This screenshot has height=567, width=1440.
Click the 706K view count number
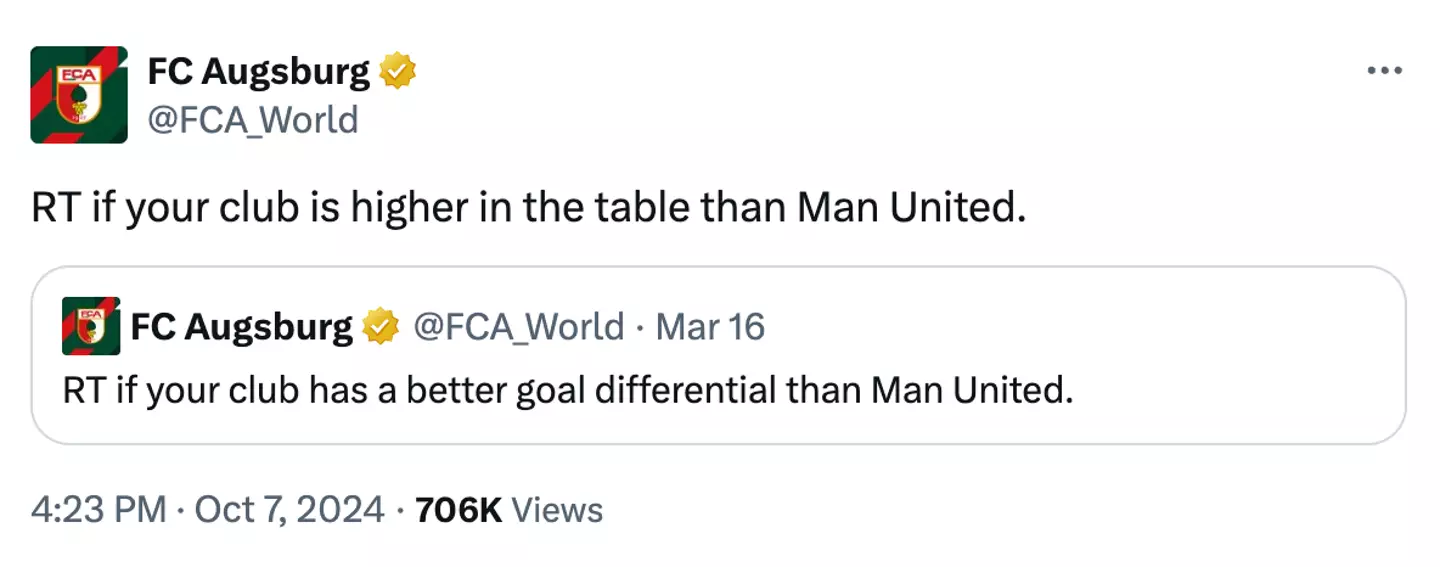coord(458,510)
